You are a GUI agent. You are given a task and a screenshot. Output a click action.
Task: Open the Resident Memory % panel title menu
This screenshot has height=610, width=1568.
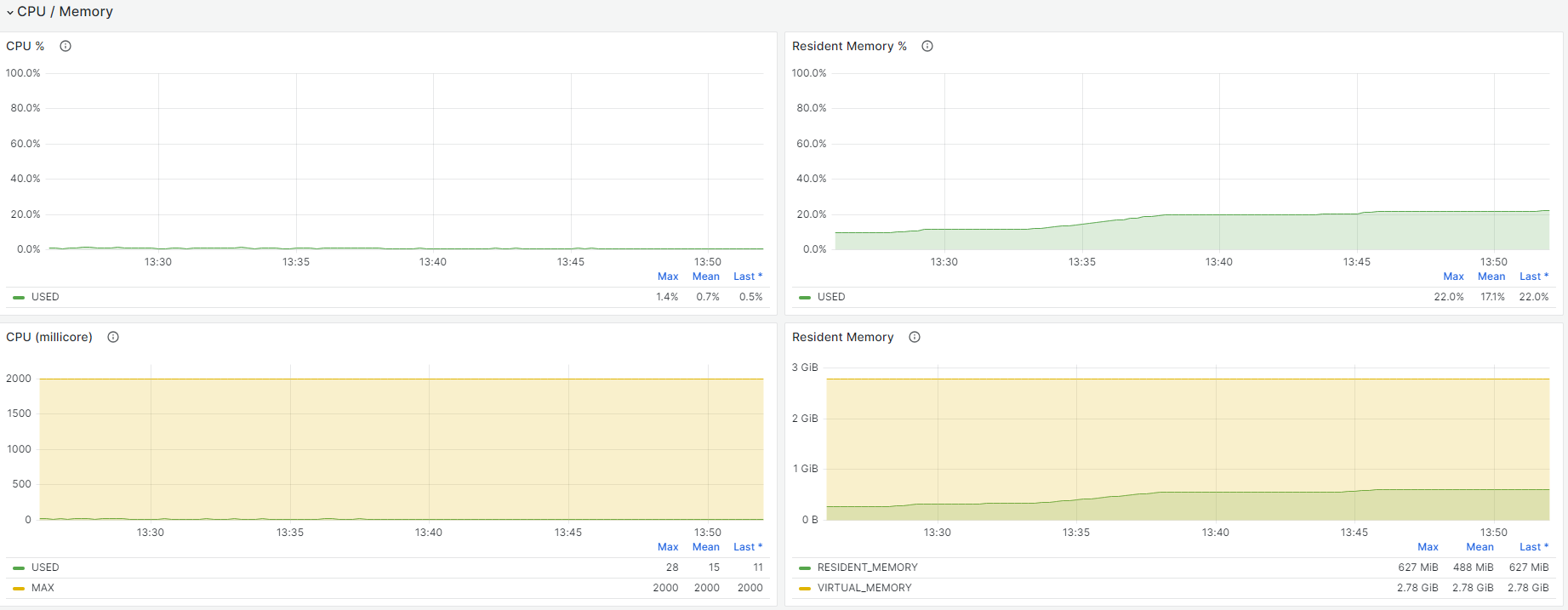click(849, 46)
